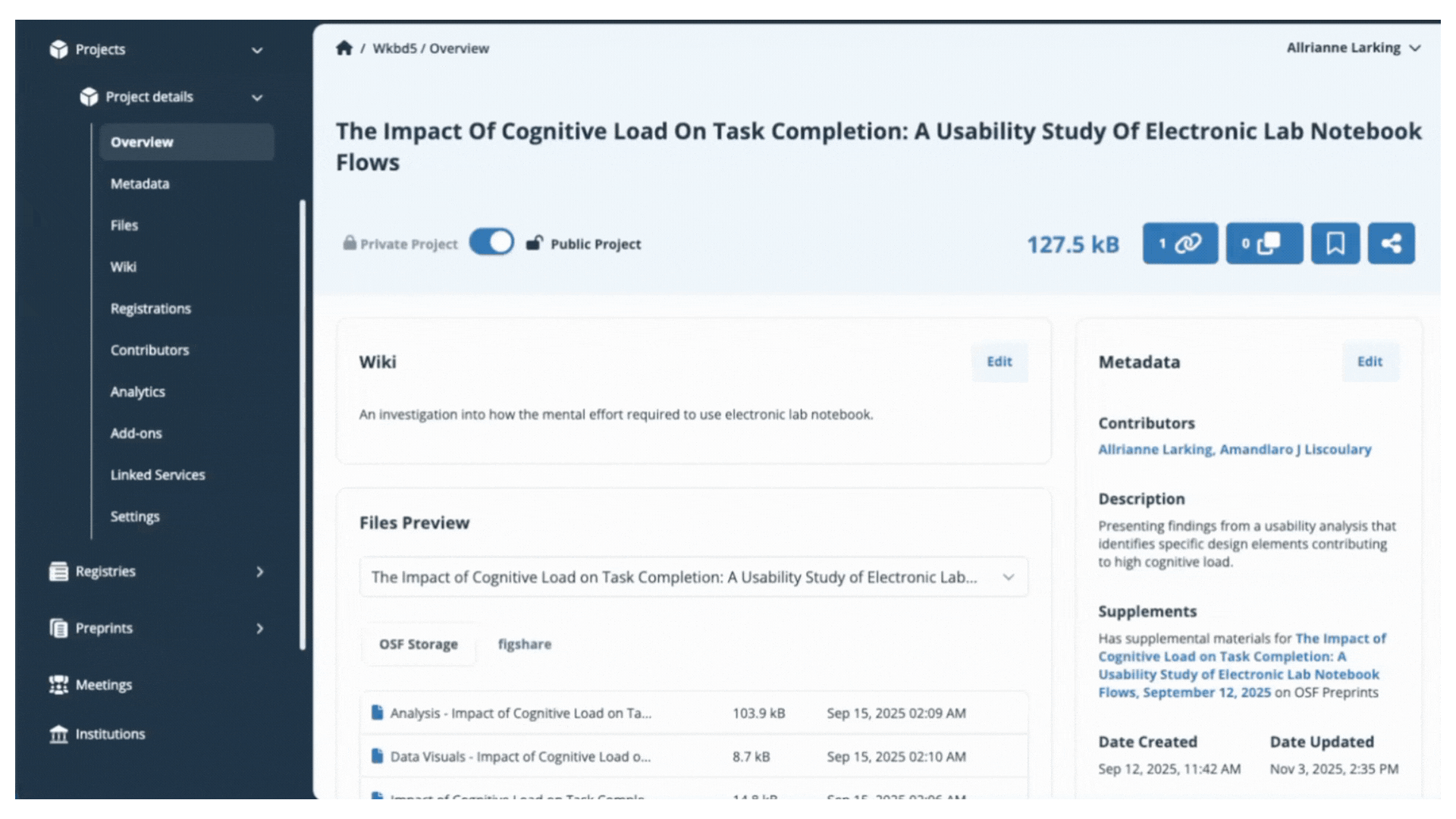Open the Data Visuals file row

[520, 757]
